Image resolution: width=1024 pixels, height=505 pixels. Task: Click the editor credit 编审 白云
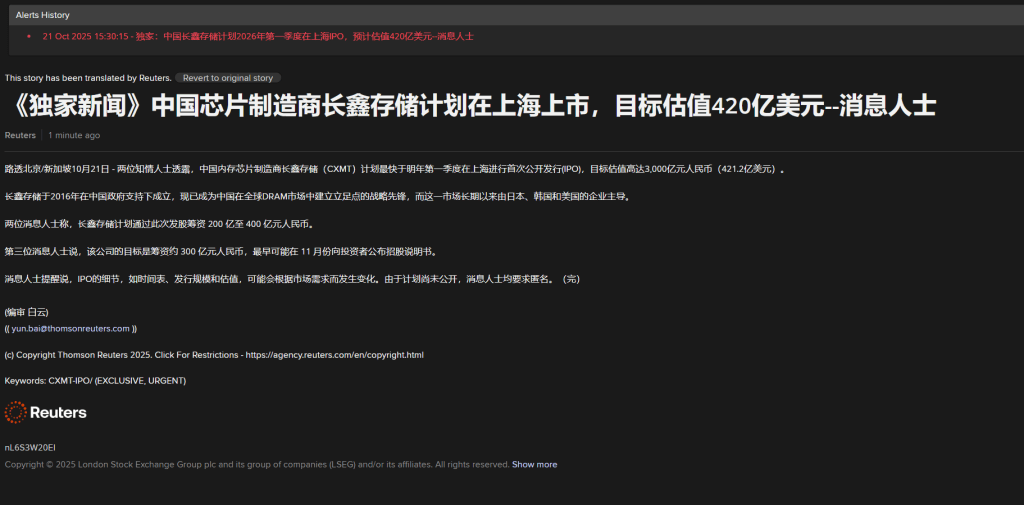pos(26,312)
